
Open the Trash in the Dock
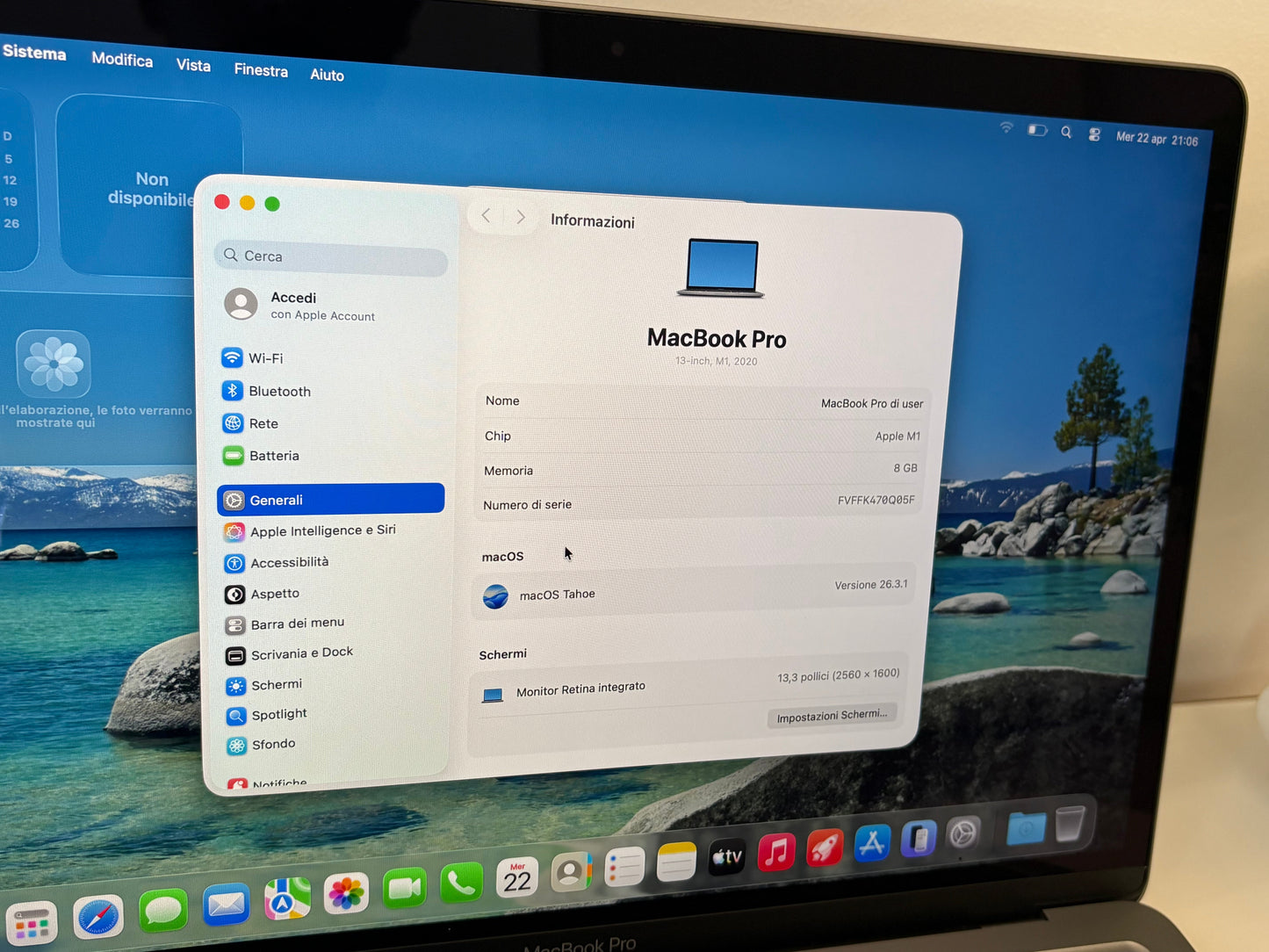pyautogui.click(x=1070, y=824)
